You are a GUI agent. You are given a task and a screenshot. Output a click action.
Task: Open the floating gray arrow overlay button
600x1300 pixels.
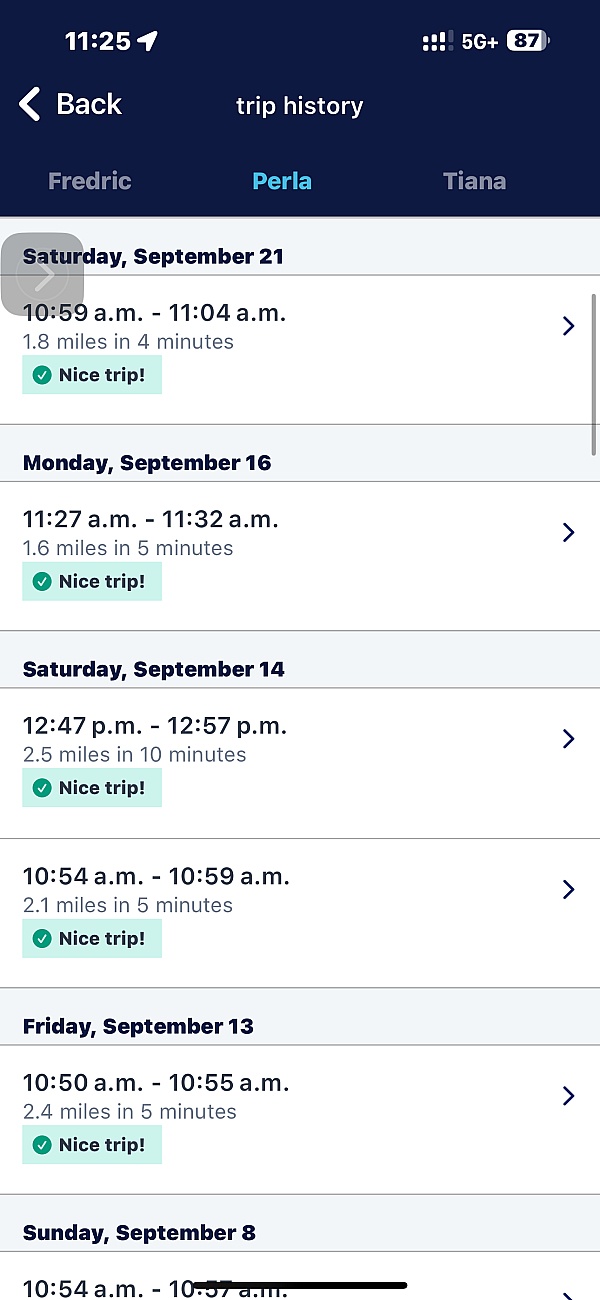click(x=42, y=274)
